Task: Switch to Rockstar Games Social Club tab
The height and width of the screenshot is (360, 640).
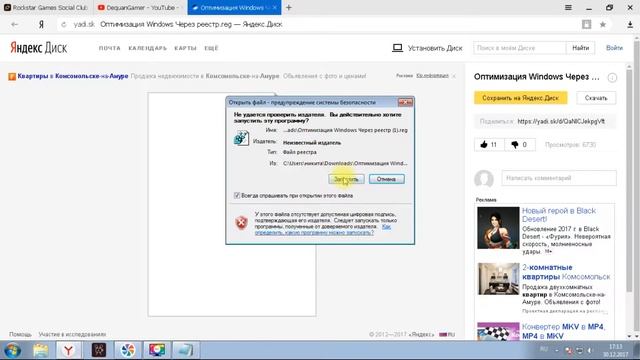Action: (46, 7)
